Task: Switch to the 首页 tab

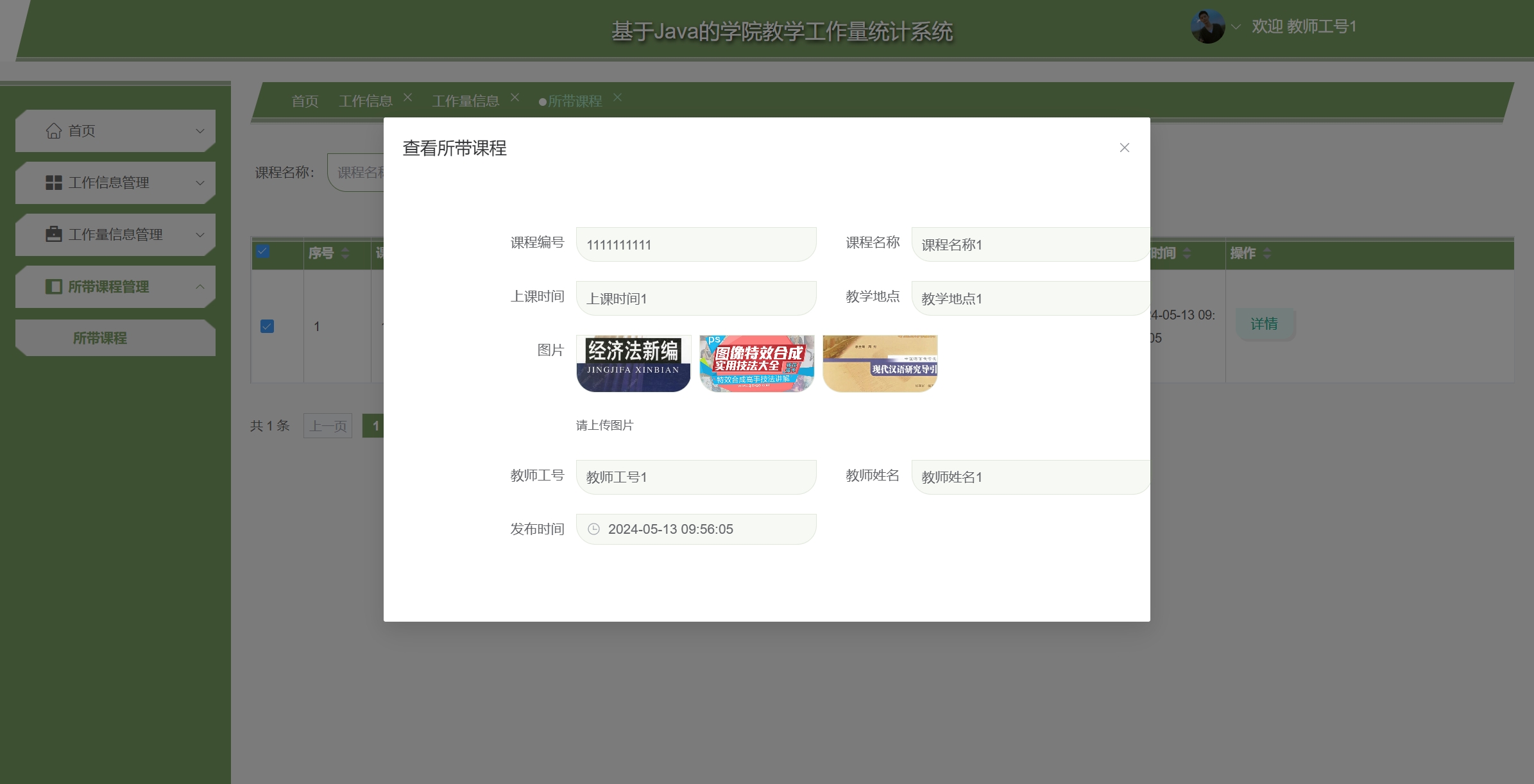Action: [x=305, y=101]
